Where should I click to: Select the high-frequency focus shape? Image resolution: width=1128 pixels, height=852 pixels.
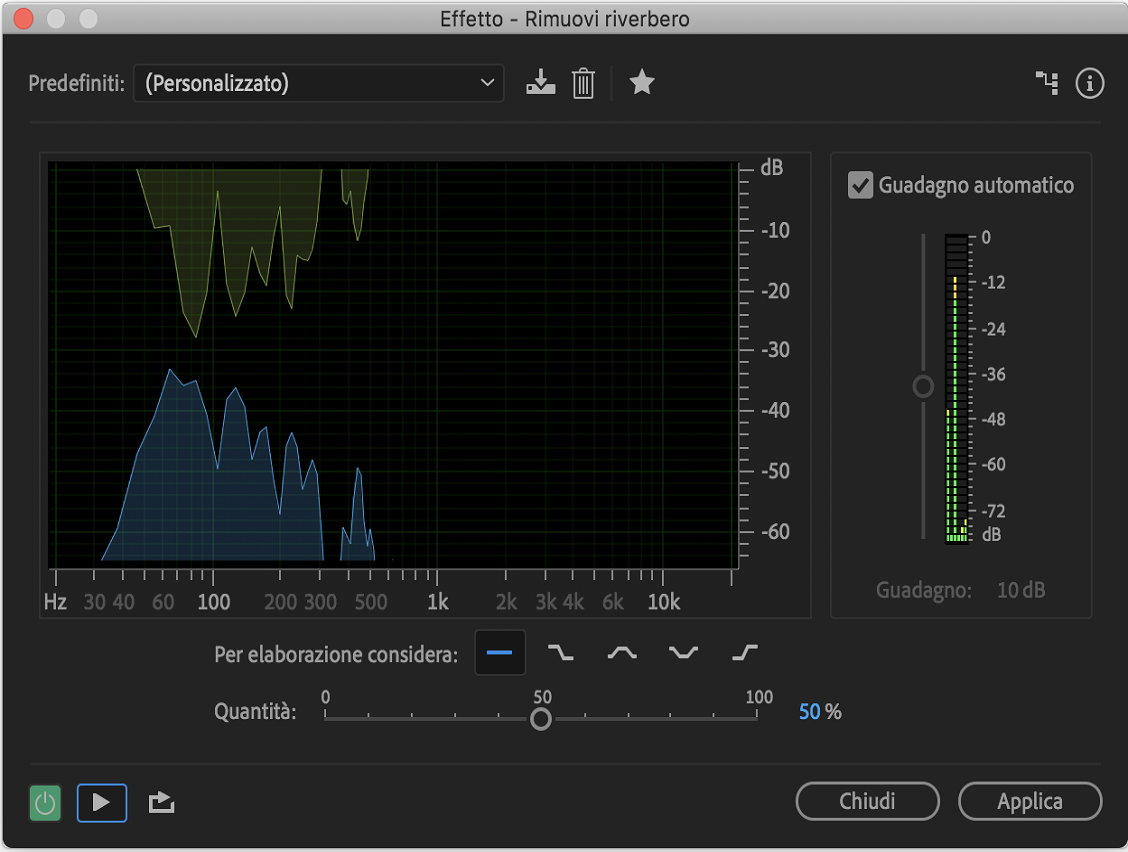(745, 653)
